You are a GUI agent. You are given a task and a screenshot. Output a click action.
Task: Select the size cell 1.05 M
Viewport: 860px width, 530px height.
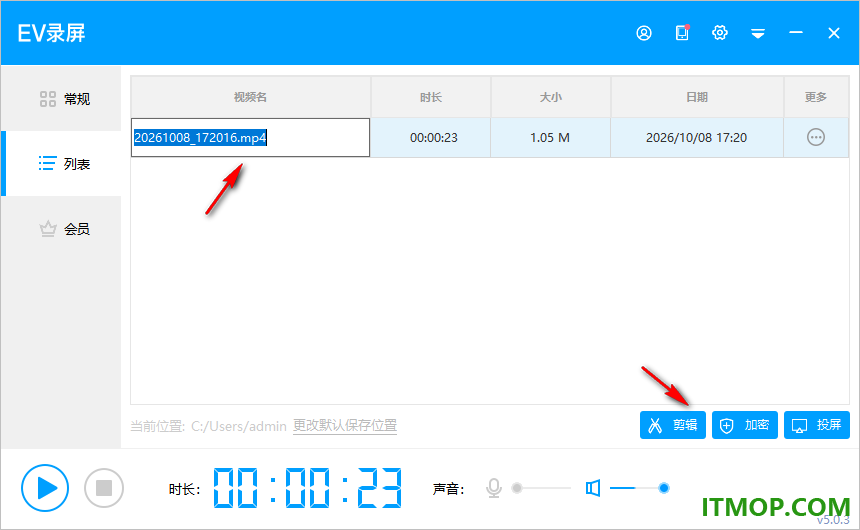point(550,138)
